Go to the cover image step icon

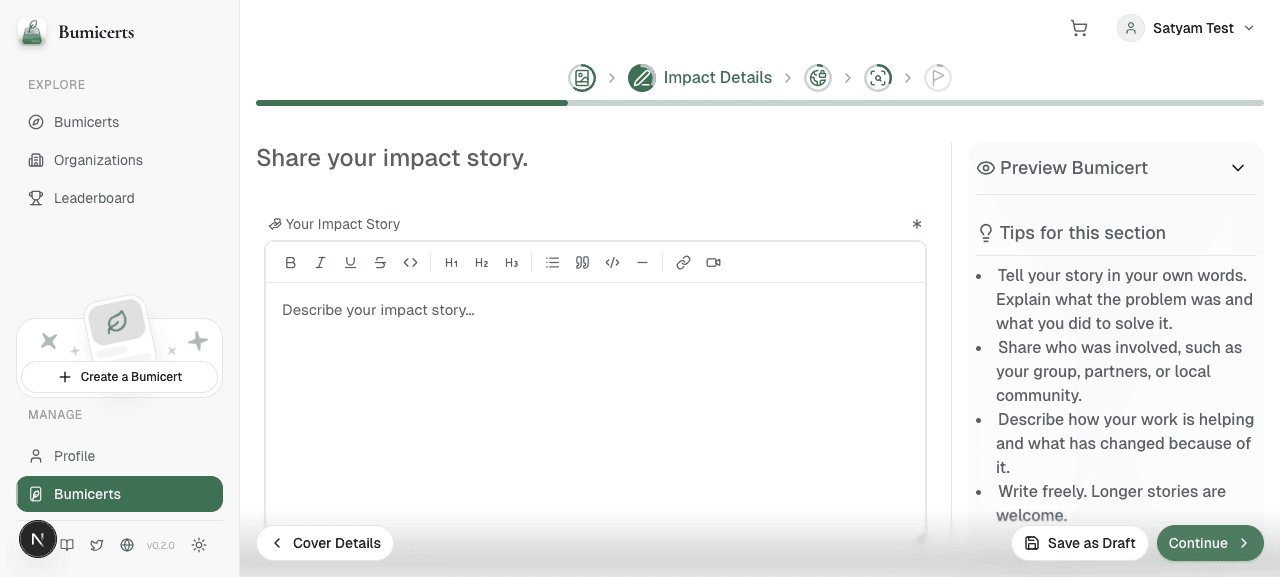click(x=582, y=78)
